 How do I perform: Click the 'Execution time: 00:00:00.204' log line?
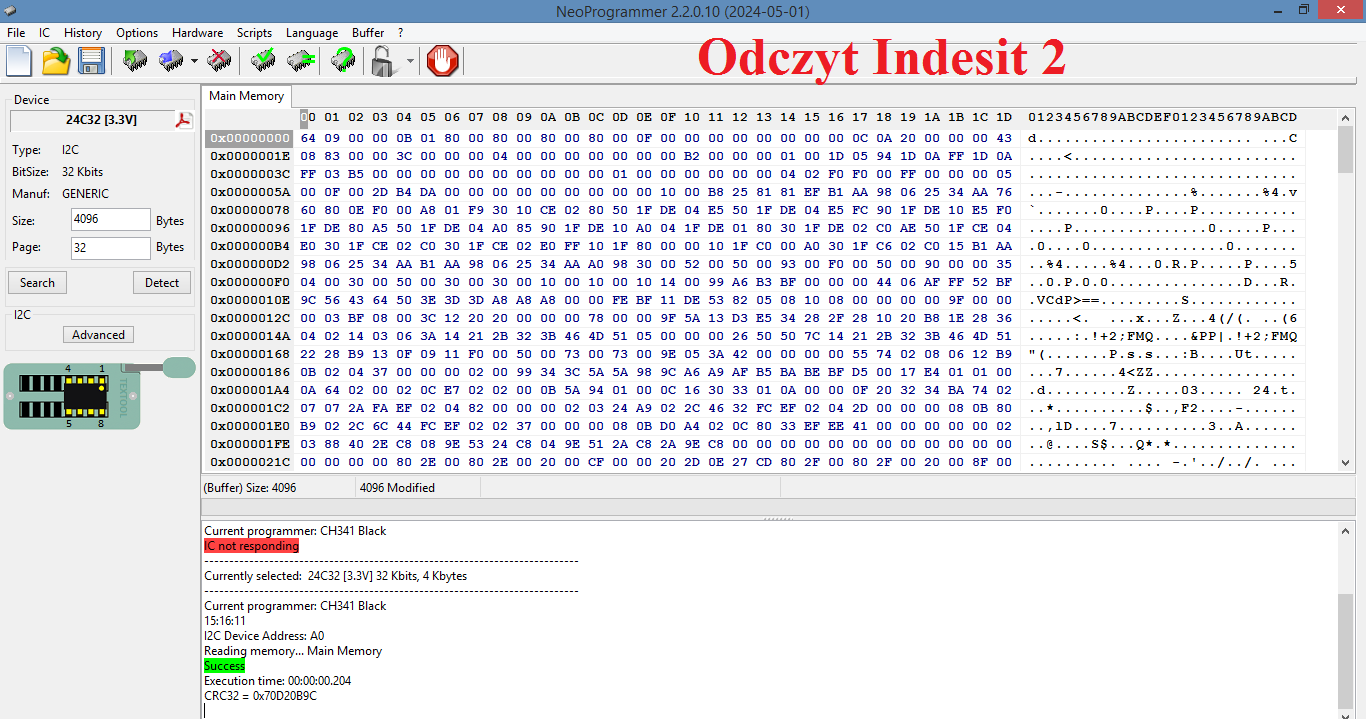(277, 681)
